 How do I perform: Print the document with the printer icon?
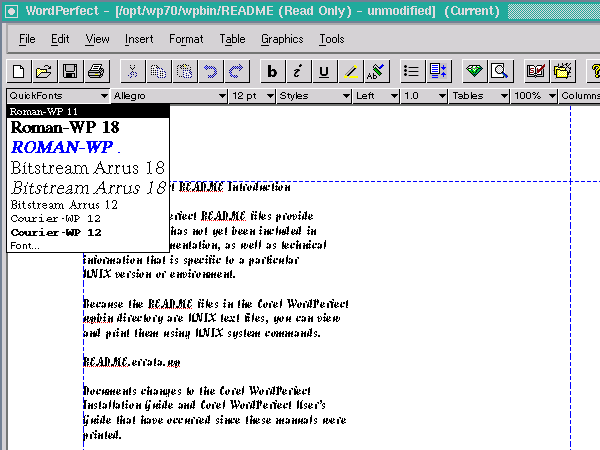(x=96, y=71)
